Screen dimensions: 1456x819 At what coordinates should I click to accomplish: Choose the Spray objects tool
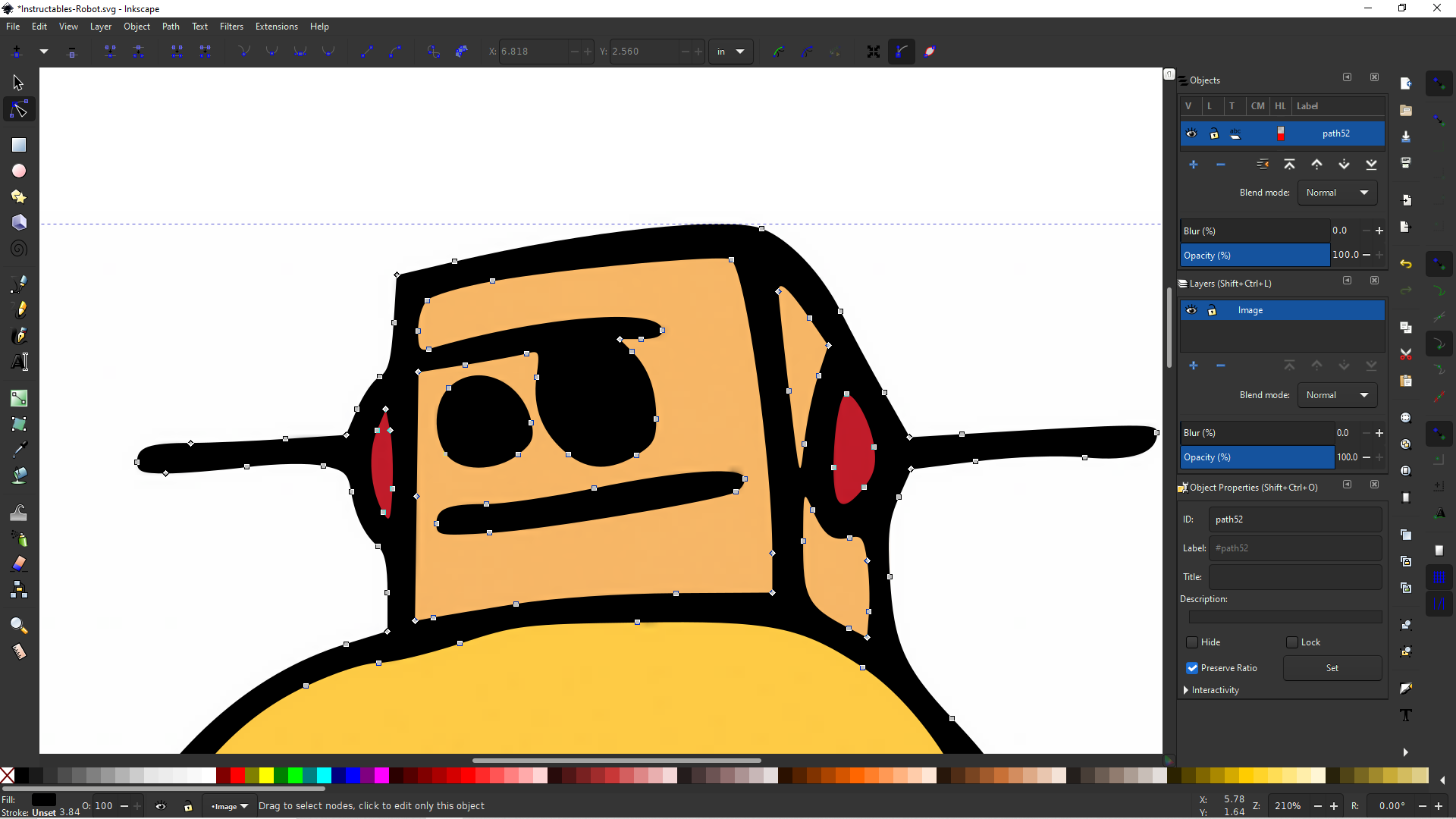[x=20, y=539]
